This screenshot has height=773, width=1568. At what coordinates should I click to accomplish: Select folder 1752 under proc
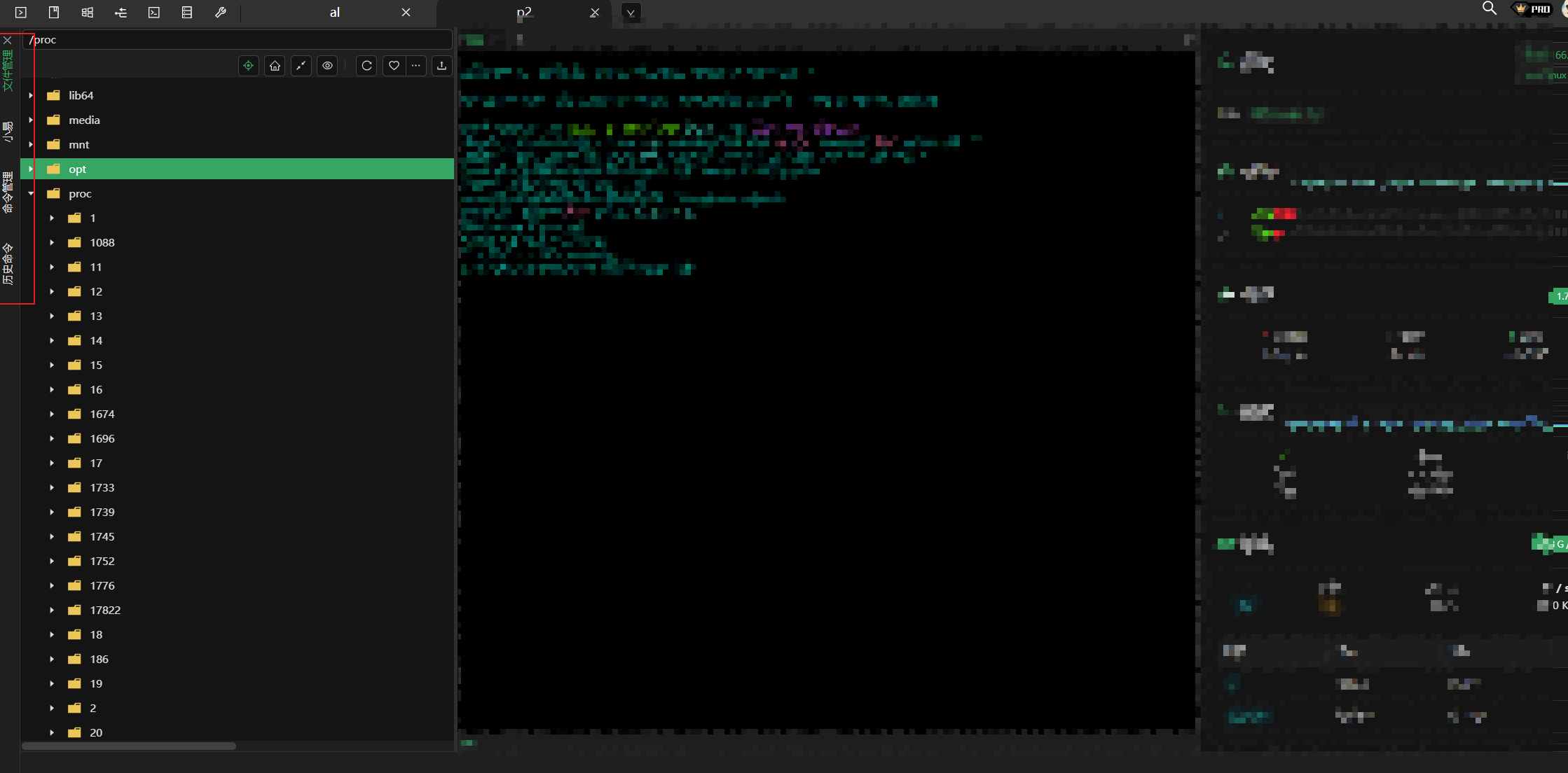pos(102,561)
